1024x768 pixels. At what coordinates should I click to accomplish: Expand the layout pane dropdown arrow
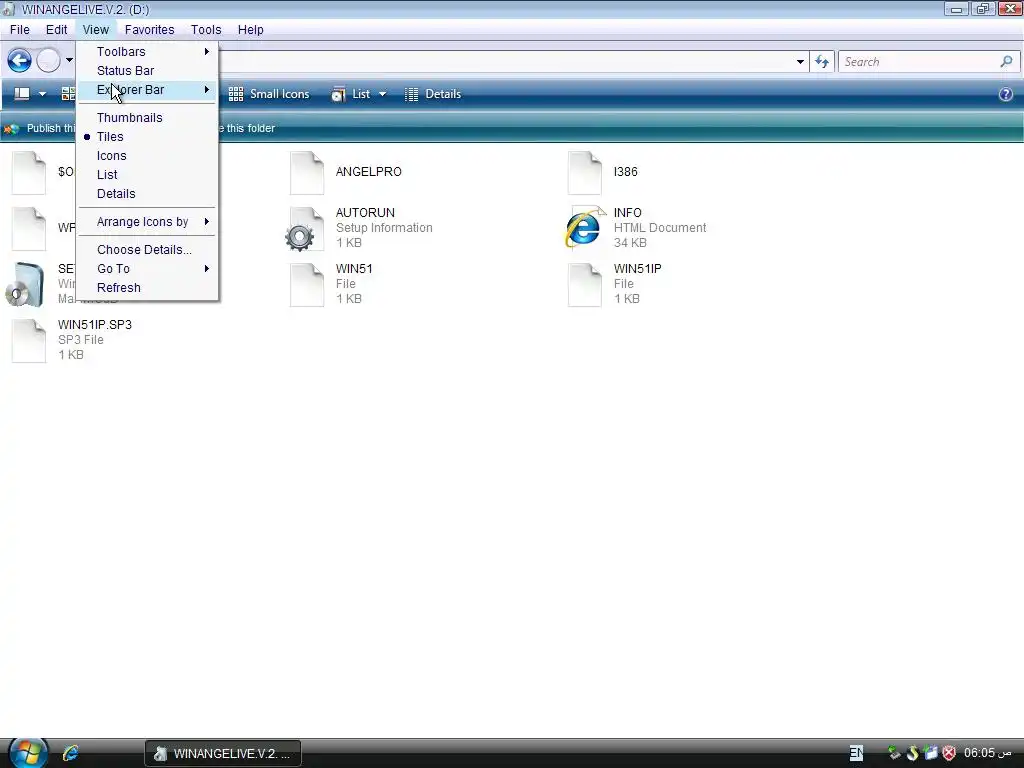[42, 94]
